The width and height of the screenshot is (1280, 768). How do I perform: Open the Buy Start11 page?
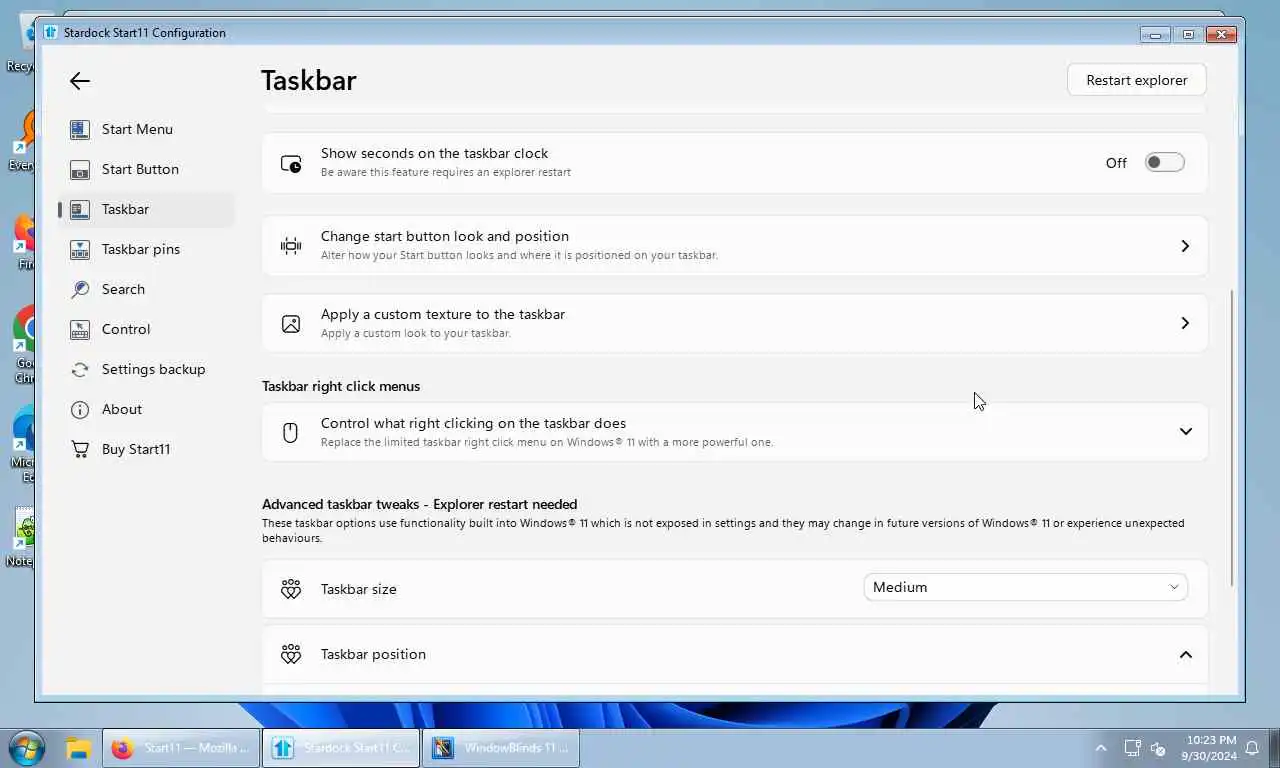[145, 449]
